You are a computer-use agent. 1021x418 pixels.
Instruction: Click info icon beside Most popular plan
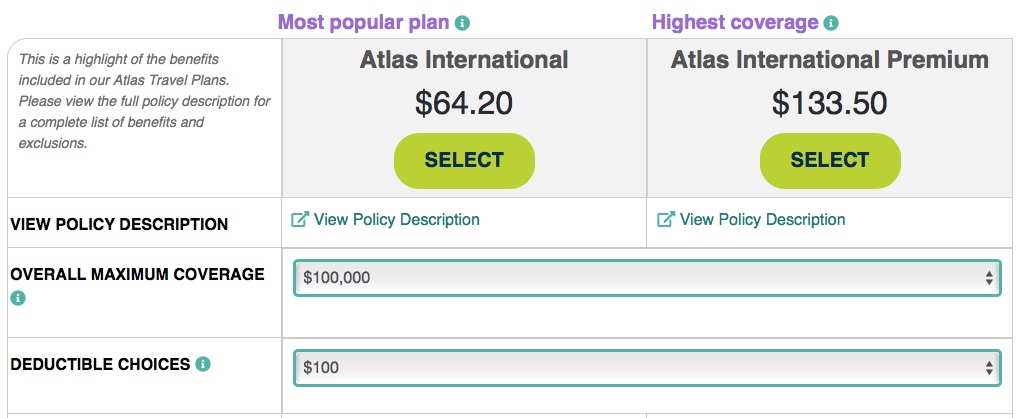(462, 23)
